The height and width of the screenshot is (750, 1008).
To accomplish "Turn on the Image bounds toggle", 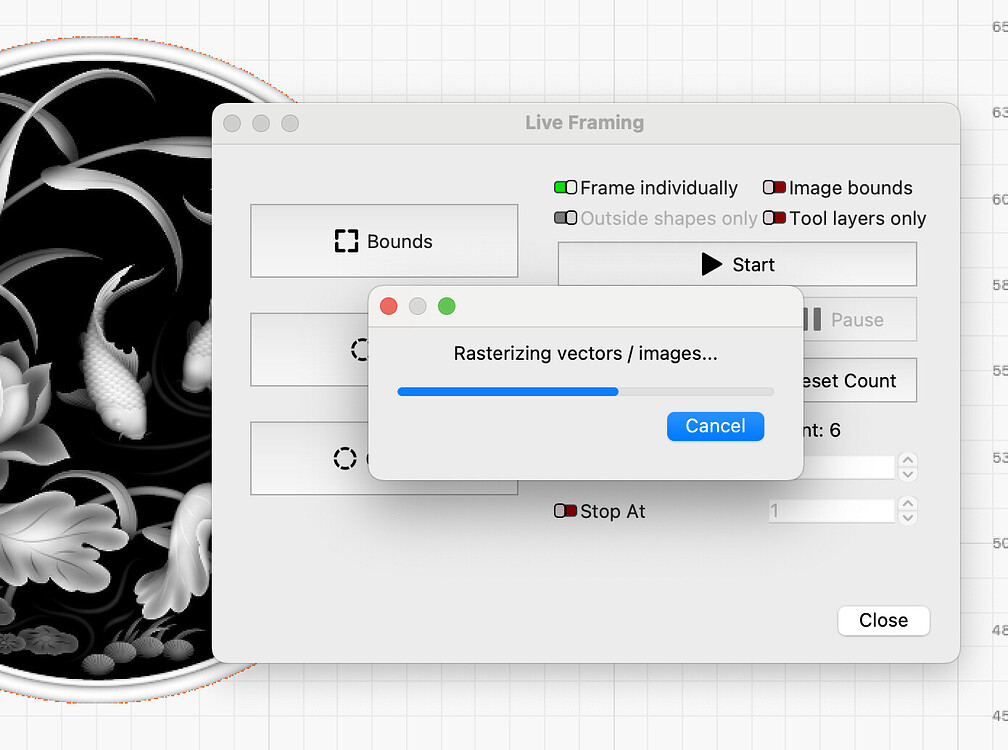I will pyautogui.click(x=773, y=187).
